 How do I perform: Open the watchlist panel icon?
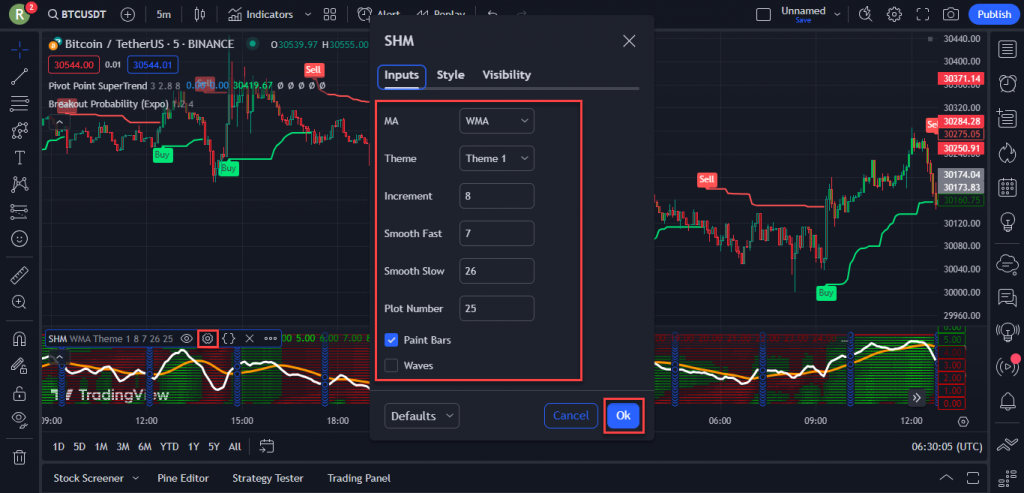tap(1007, 50)
